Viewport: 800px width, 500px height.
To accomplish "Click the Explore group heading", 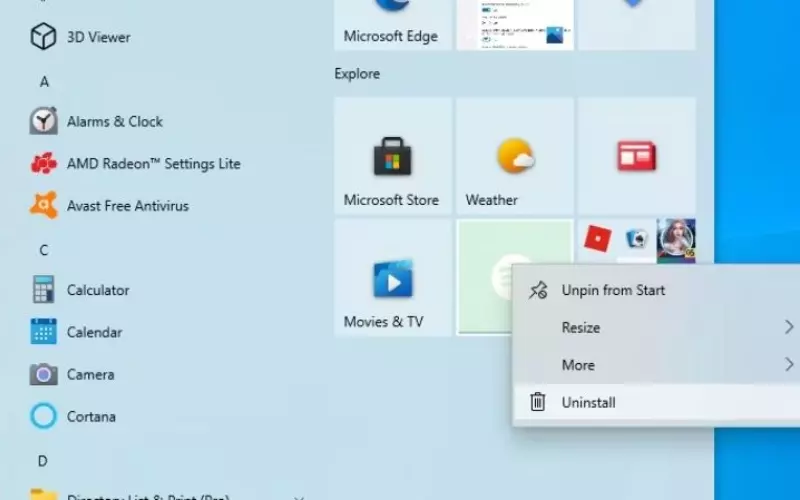I will point(357,74).
